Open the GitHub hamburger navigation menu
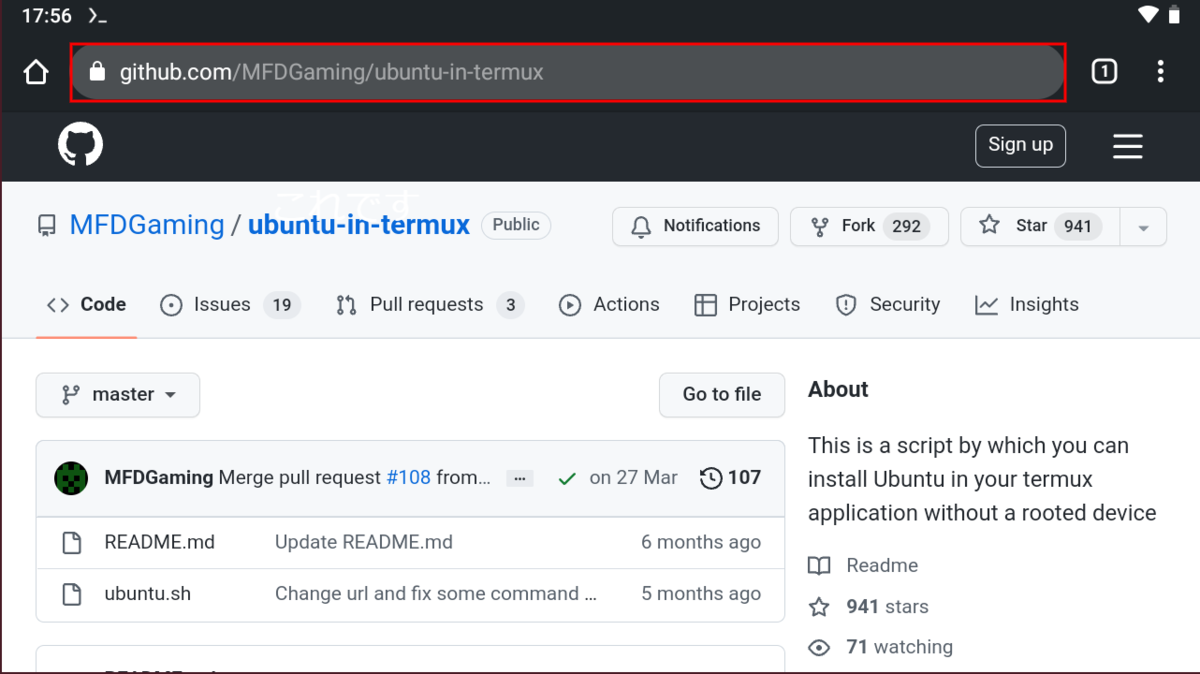The width and height of the screenshot is (1200, 674). click(x=1127, y=146)
